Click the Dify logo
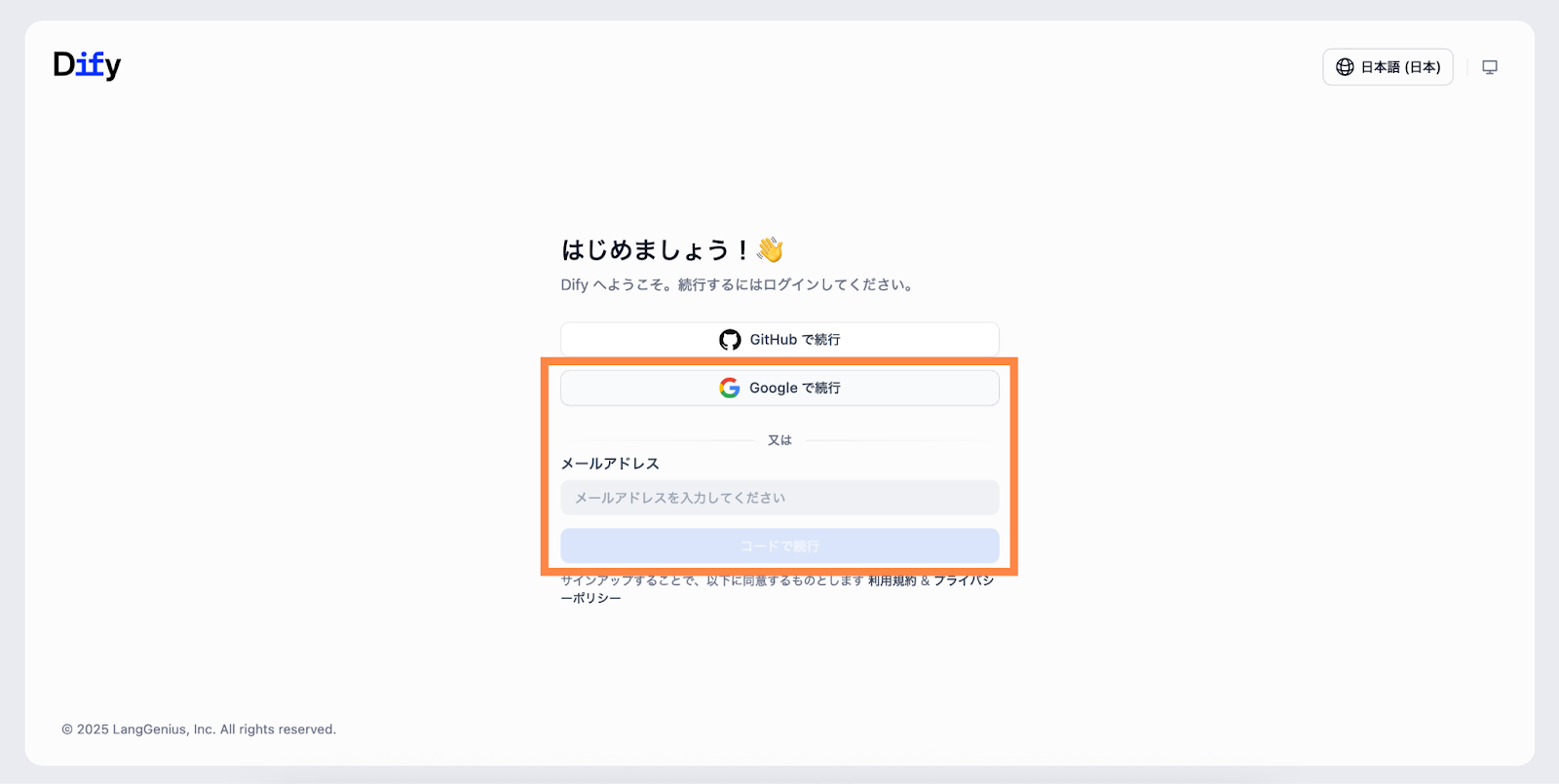The height and width of the screenshot is (784, 1559). pos(87,65)
